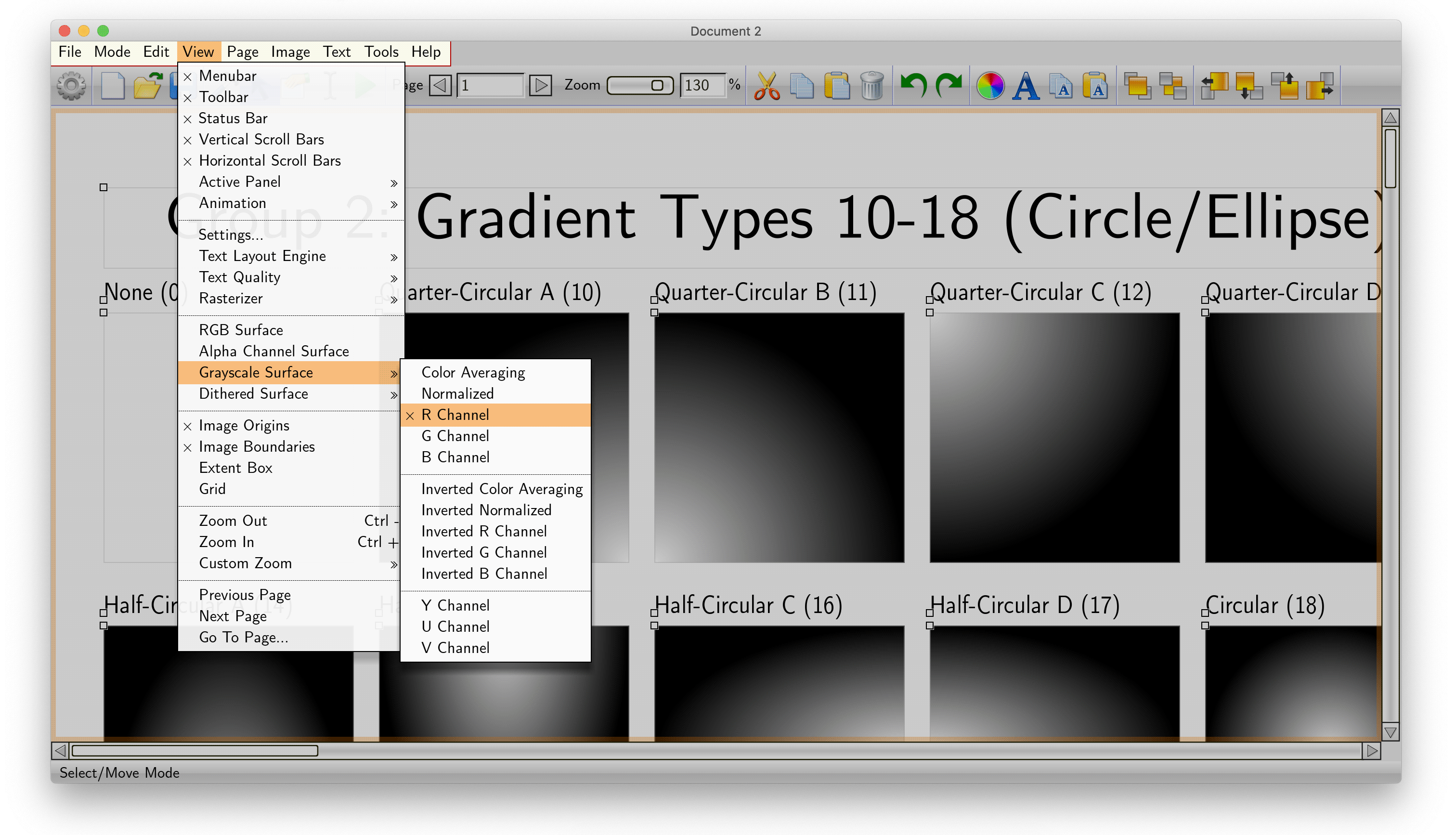Toggle Vertical Scroll Bars option

pos(291,139)
